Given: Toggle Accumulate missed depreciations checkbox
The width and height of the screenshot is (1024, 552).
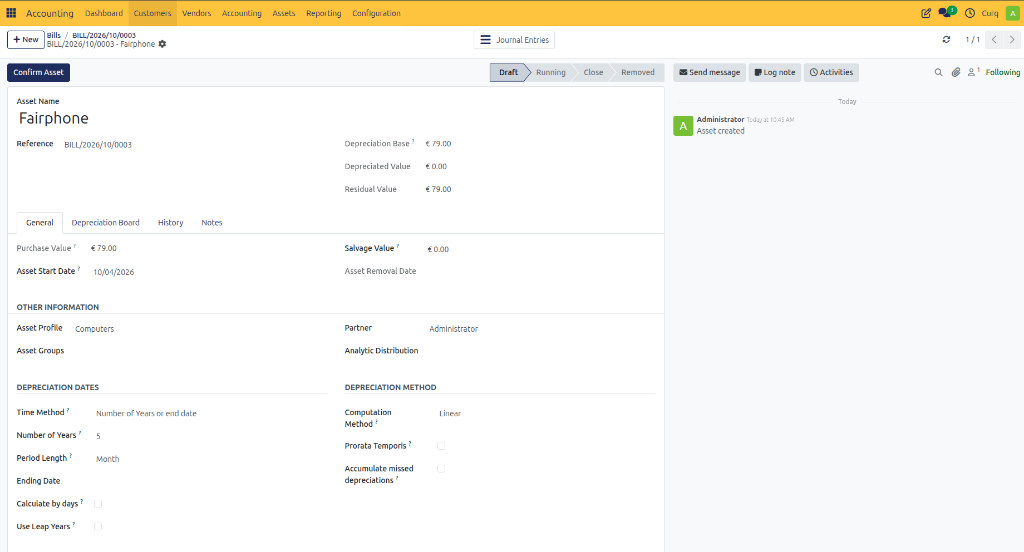Looking at the screenshot, I should point(441,468).
